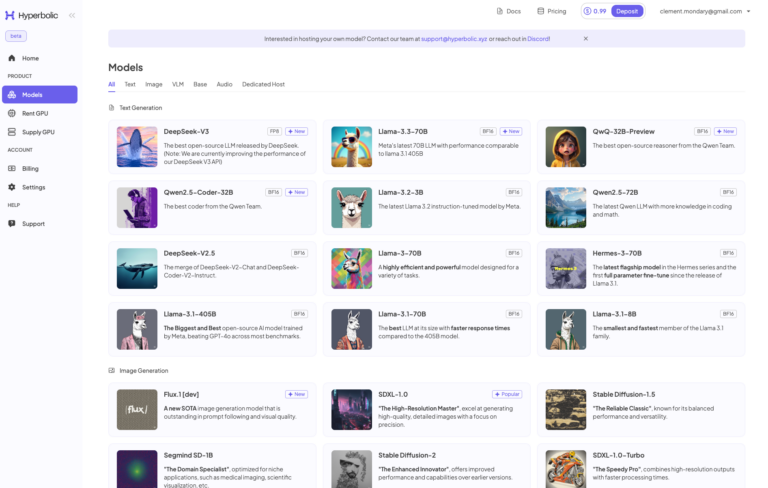
Task: Click the Settings gear icon
Action: pos(12,187)
